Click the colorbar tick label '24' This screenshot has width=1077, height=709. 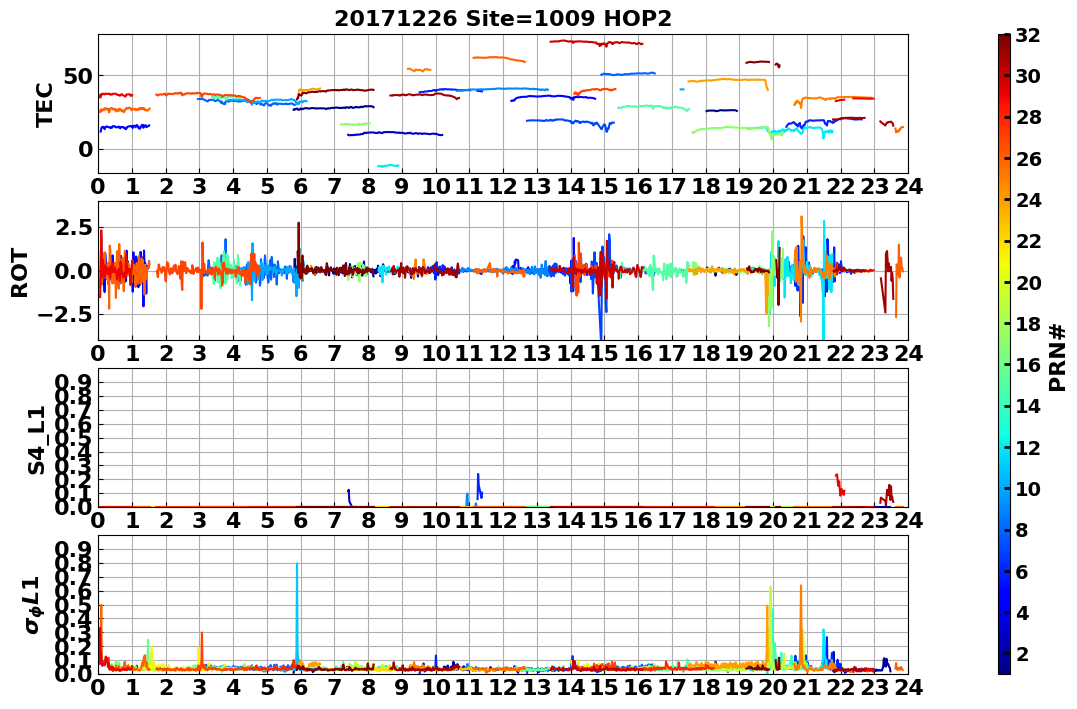(x=1028, y=200)
